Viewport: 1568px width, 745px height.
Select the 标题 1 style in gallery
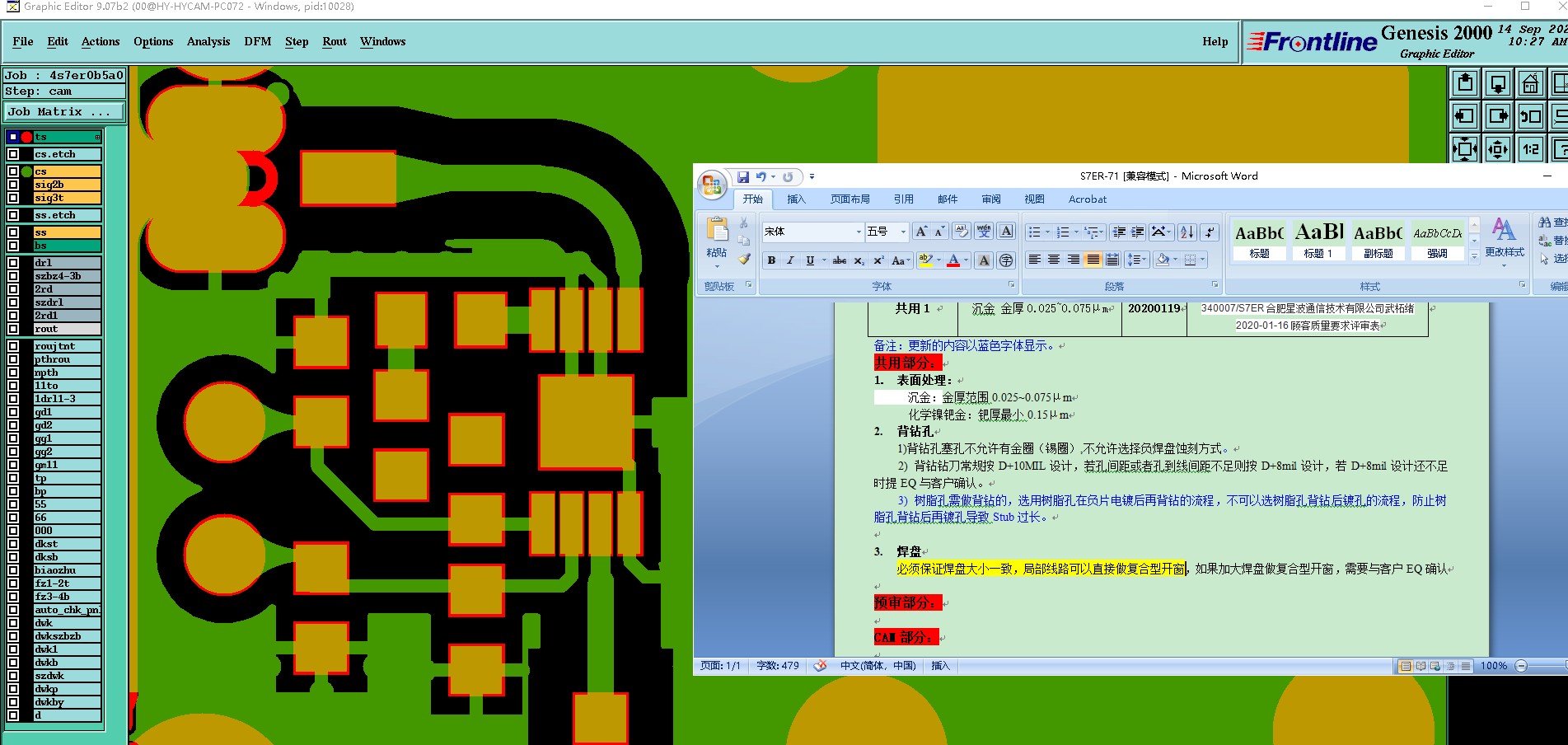click(x=1318, y=240)
